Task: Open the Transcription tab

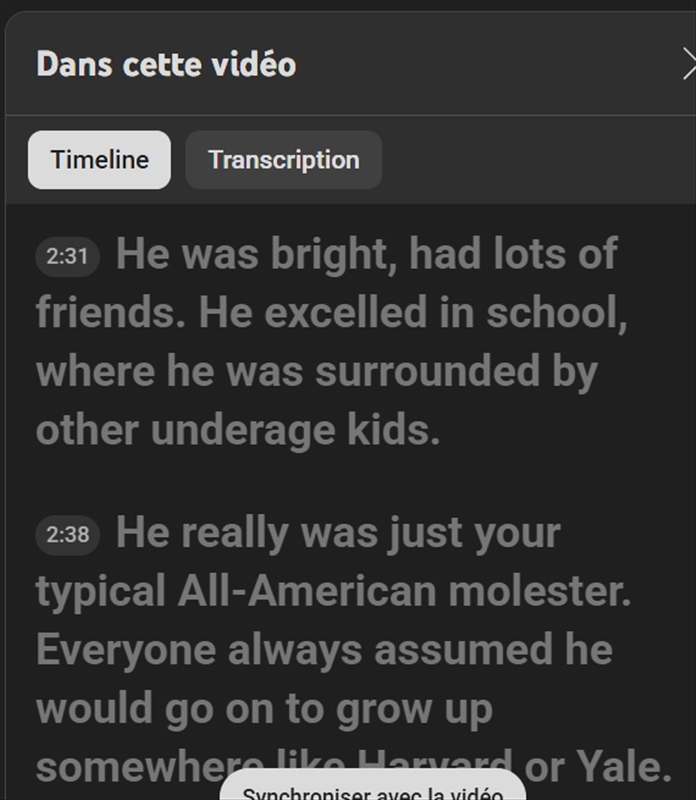Action: coord(283,160)
